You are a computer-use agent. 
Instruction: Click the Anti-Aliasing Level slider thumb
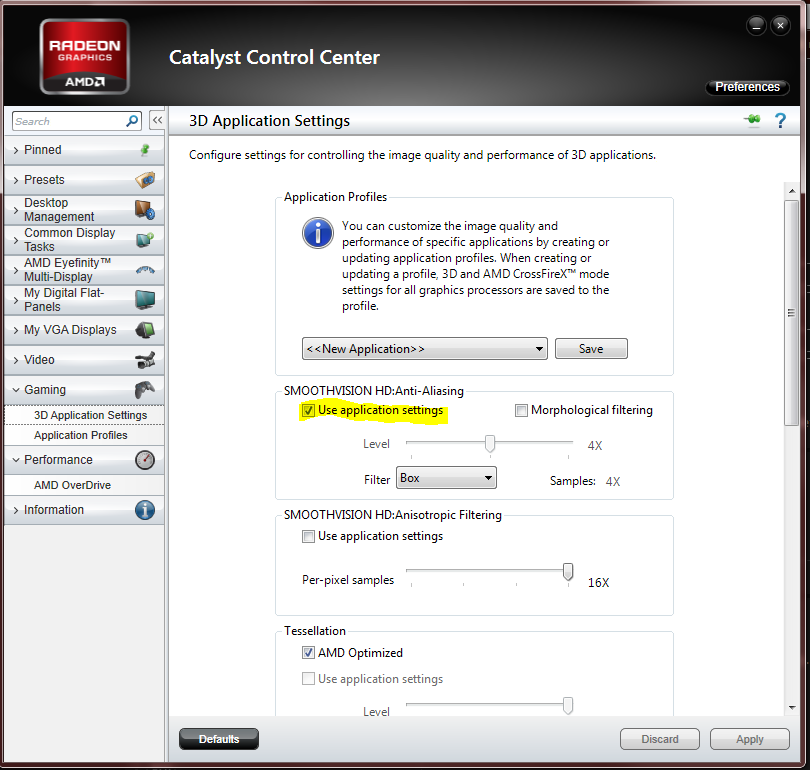click(490, 444)
